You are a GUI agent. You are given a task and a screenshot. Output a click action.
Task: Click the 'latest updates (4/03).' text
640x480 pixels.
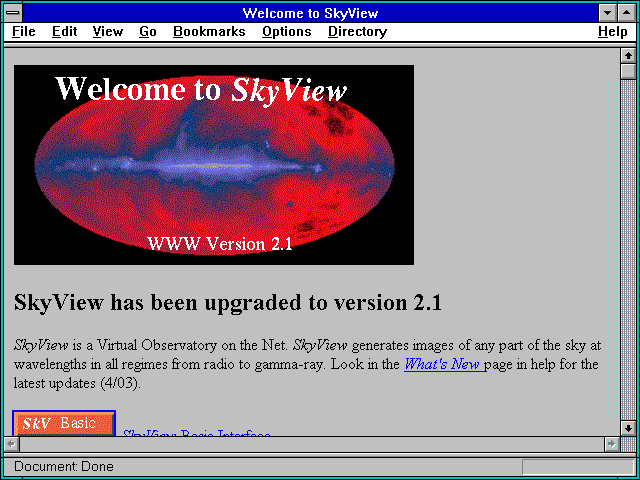tap(77, 383)
